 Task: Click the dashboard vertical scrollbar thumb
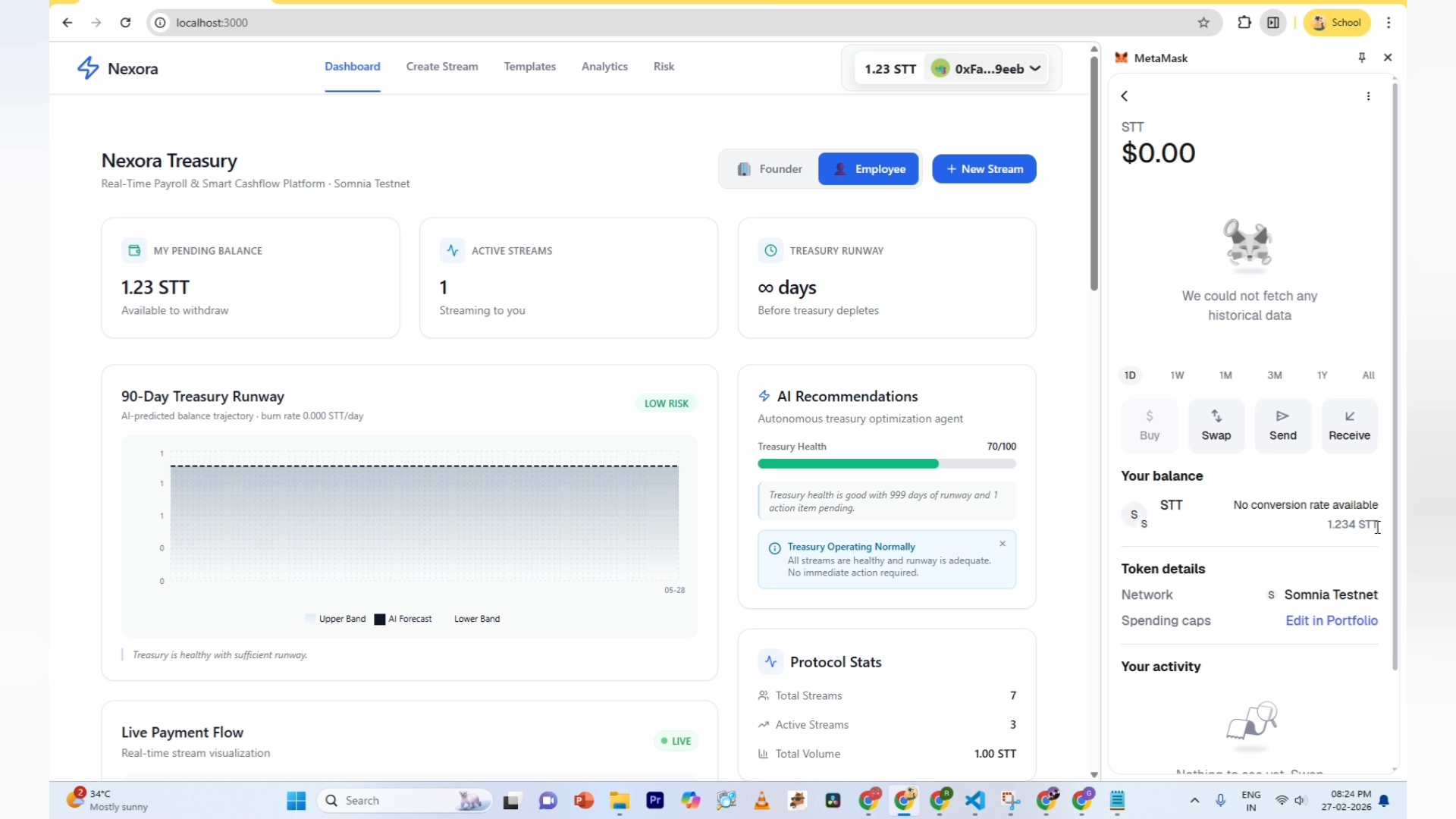tap(1094, 174)
